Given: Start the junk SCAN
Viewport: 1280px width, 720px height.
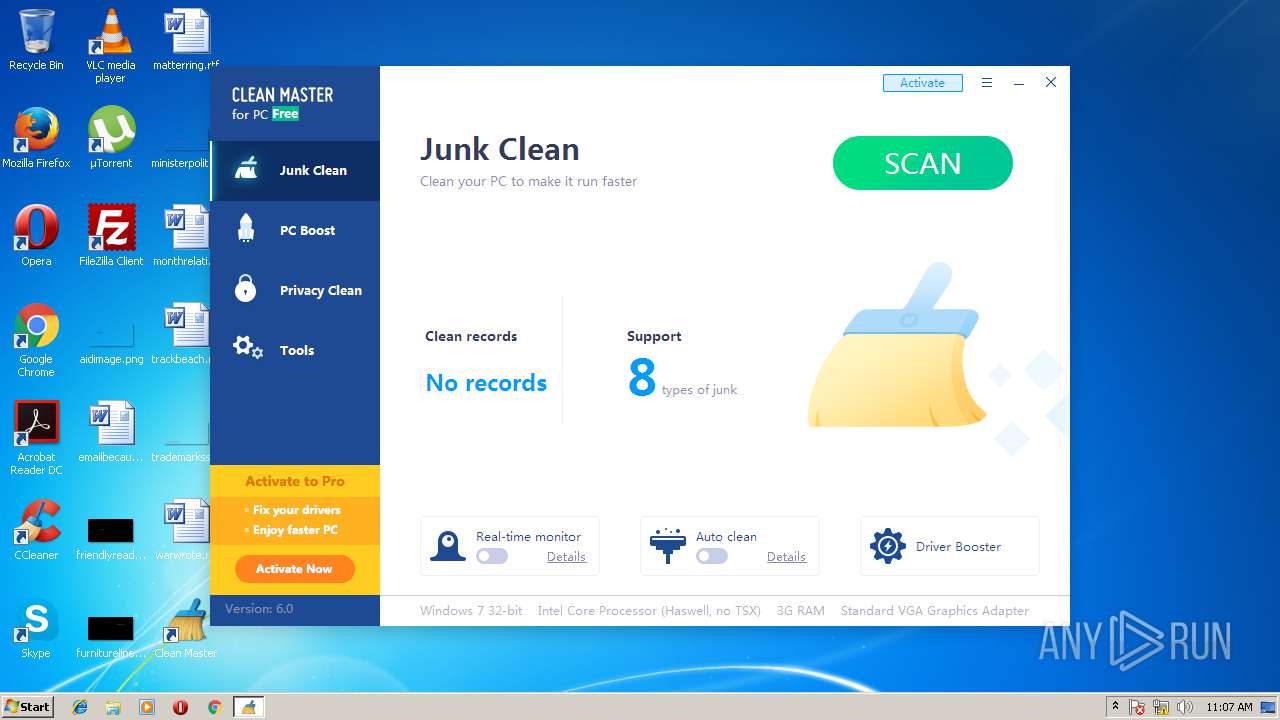Looking at the screenshot, I should coord(922,163).
